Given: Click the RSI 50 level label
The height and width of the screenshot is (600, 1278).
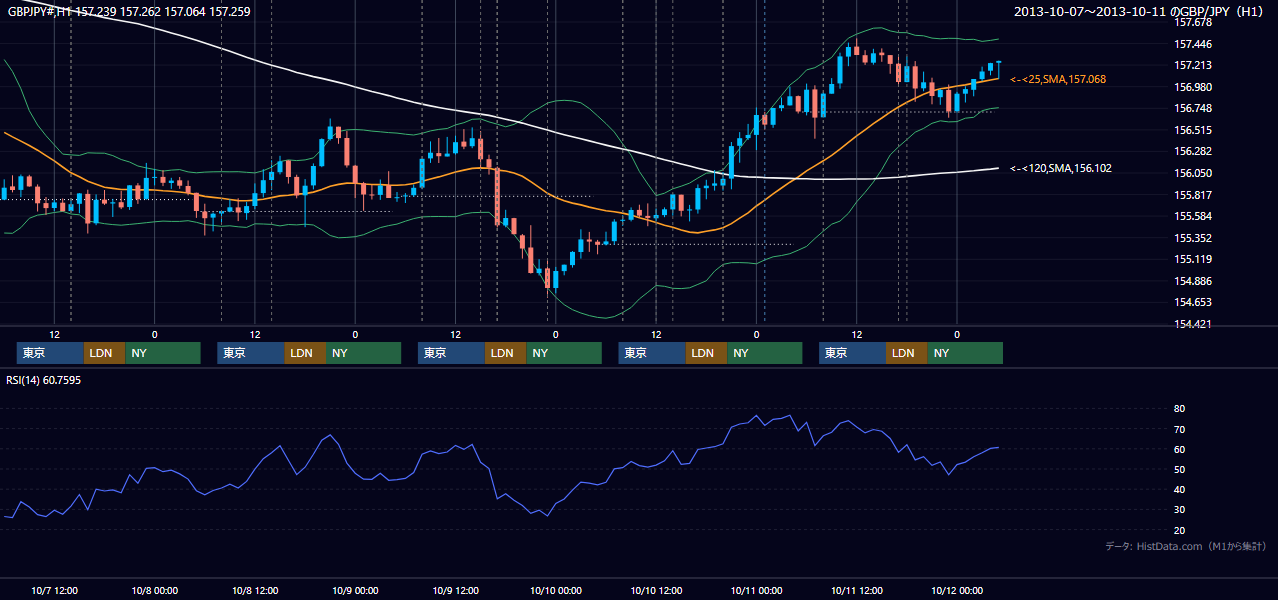Looking at the screenshot, I should [x=1179, y=469].
